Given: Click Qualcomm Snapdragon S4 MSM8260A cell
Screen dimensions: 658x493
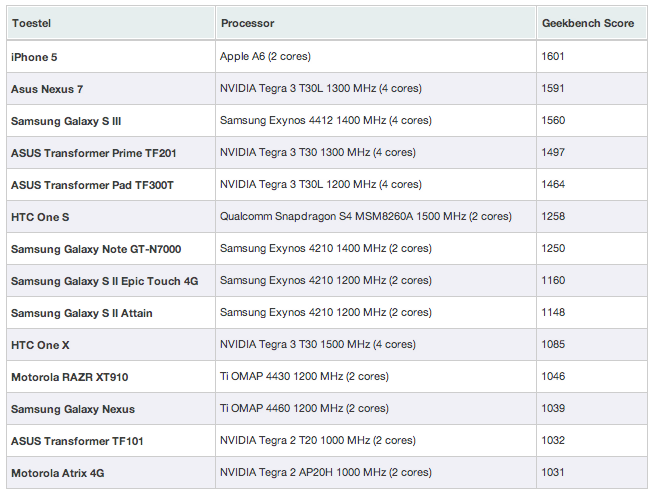Looking at the screenshot, I should tap(376, 217).
